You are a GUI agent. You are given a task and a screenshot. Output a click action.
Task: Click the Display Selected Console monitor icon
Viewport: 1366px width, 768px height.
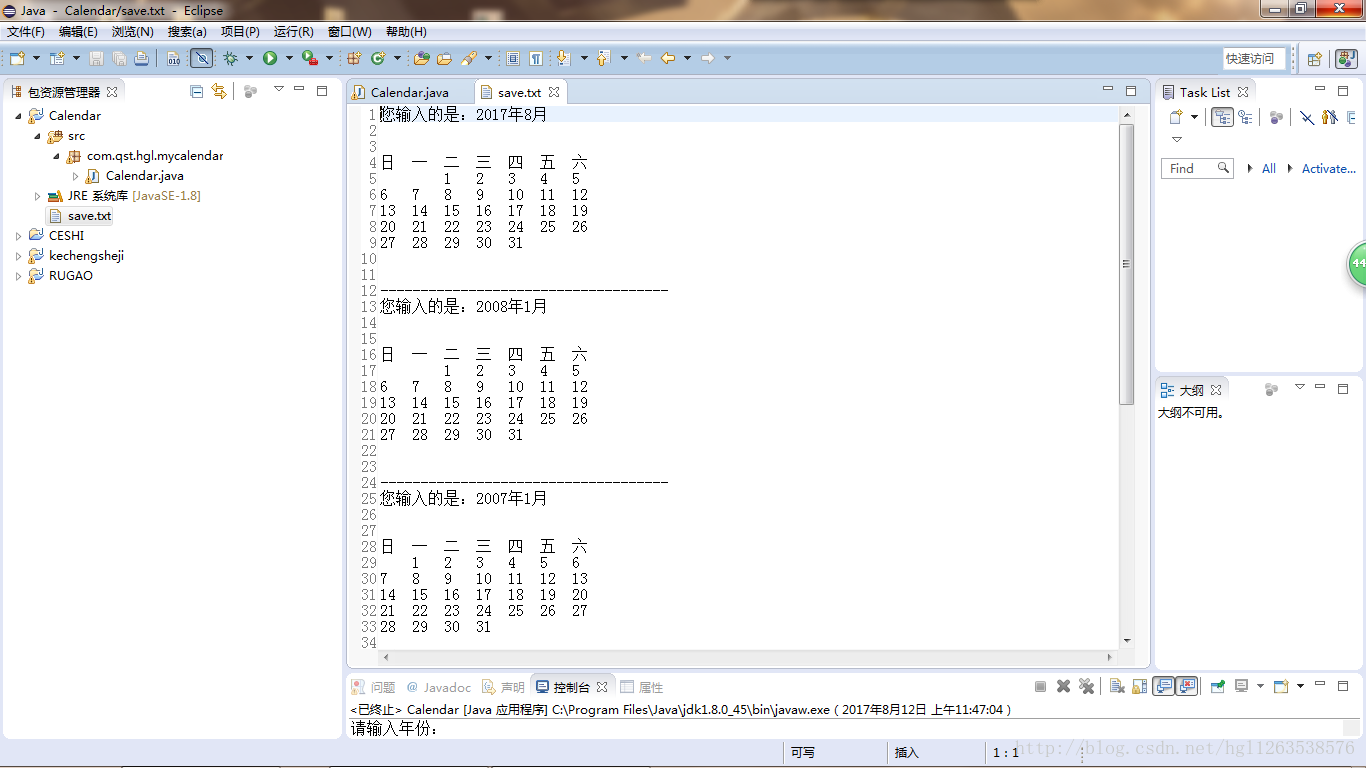[x=1241, y=687]
